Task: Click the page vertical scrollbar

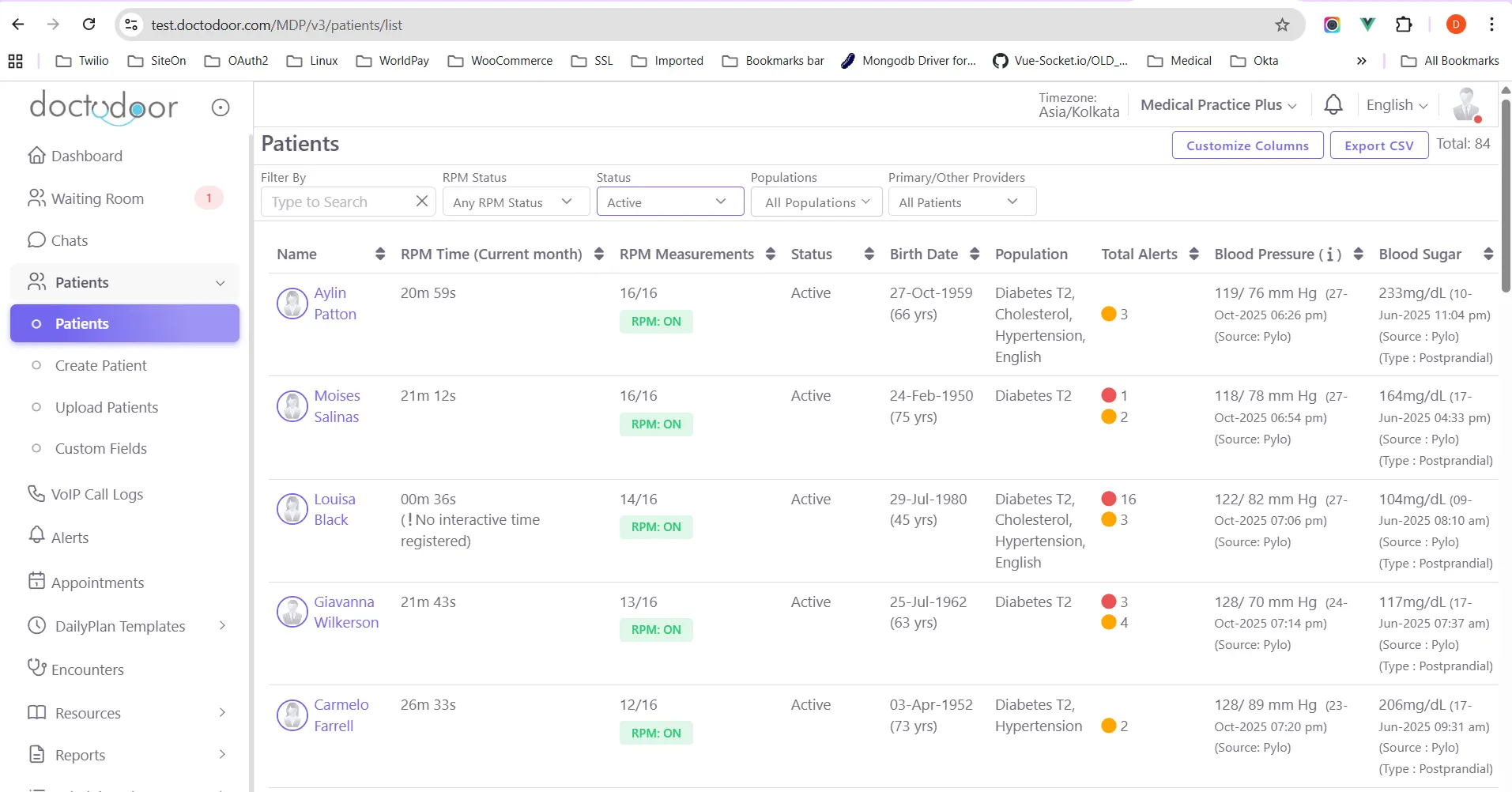Action: point(1506,196)
